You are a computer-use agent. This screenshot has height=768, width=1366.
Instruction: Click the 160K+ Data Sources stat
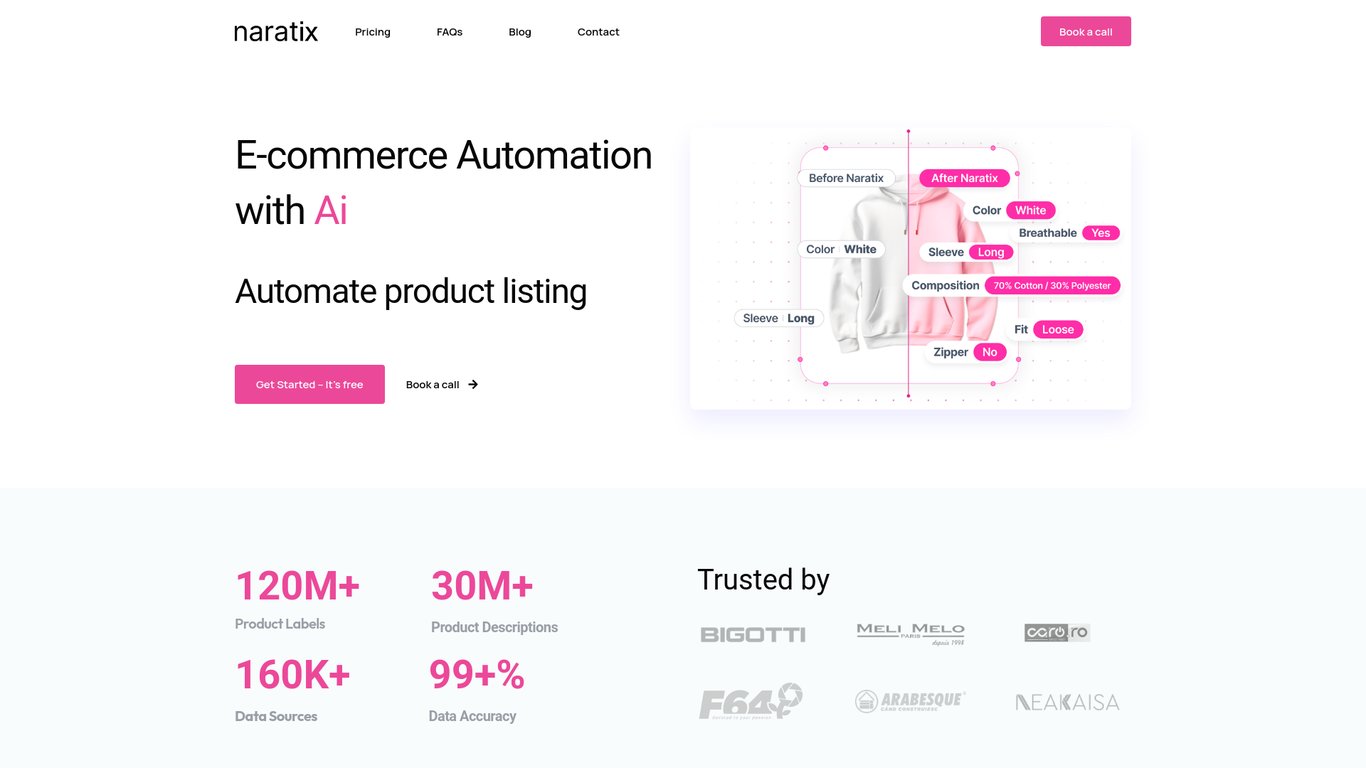[293, 689]
